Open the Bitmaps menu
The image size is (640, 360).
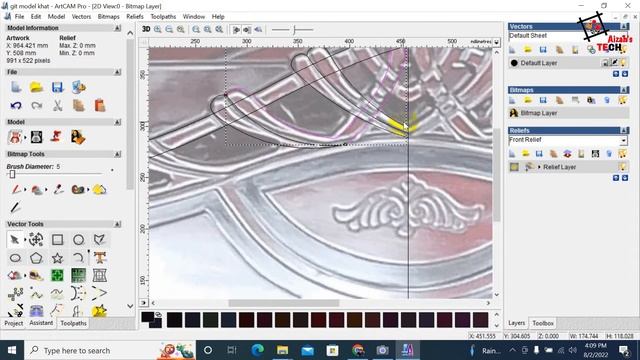point(108,17)
